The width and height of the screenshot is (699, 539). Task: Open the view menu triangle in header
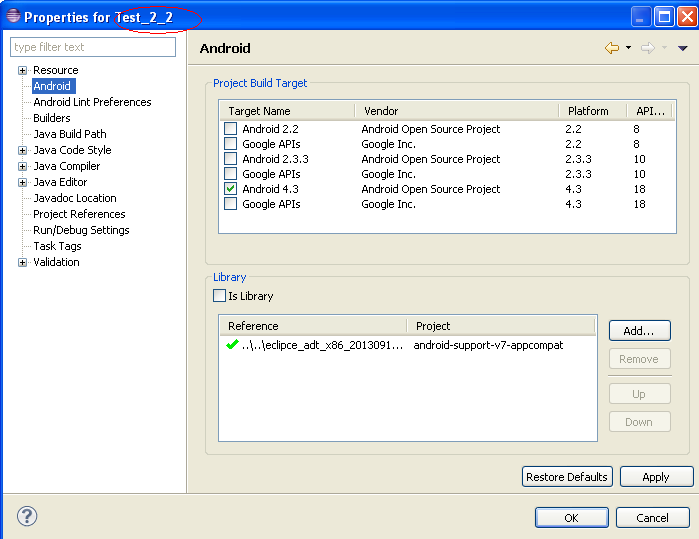[683, 48]
